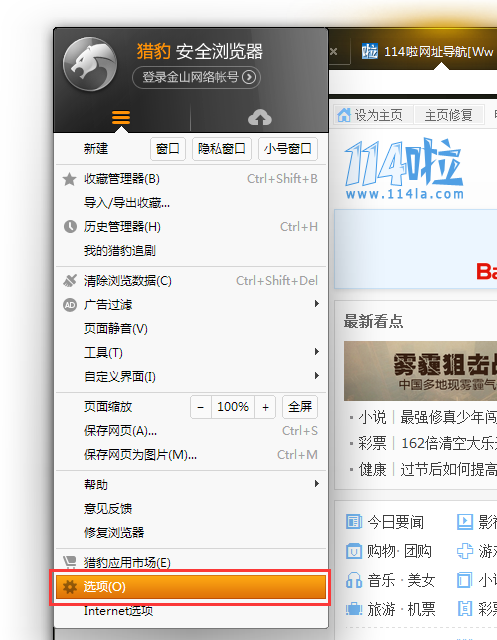Click the 小说 category link
The image size is (497, 640).
372,417
